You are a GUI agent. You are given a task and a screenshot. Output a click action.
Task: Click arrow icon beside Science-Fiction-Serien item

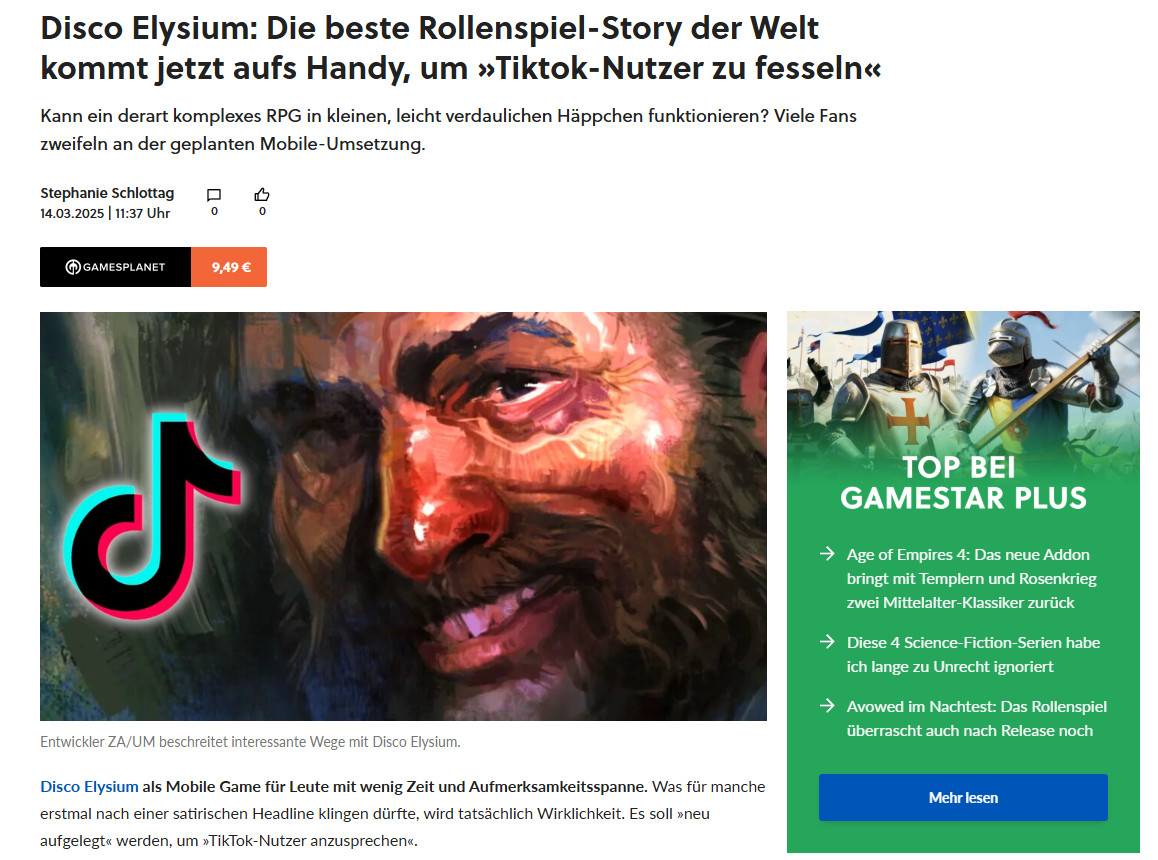coord(827,641)
